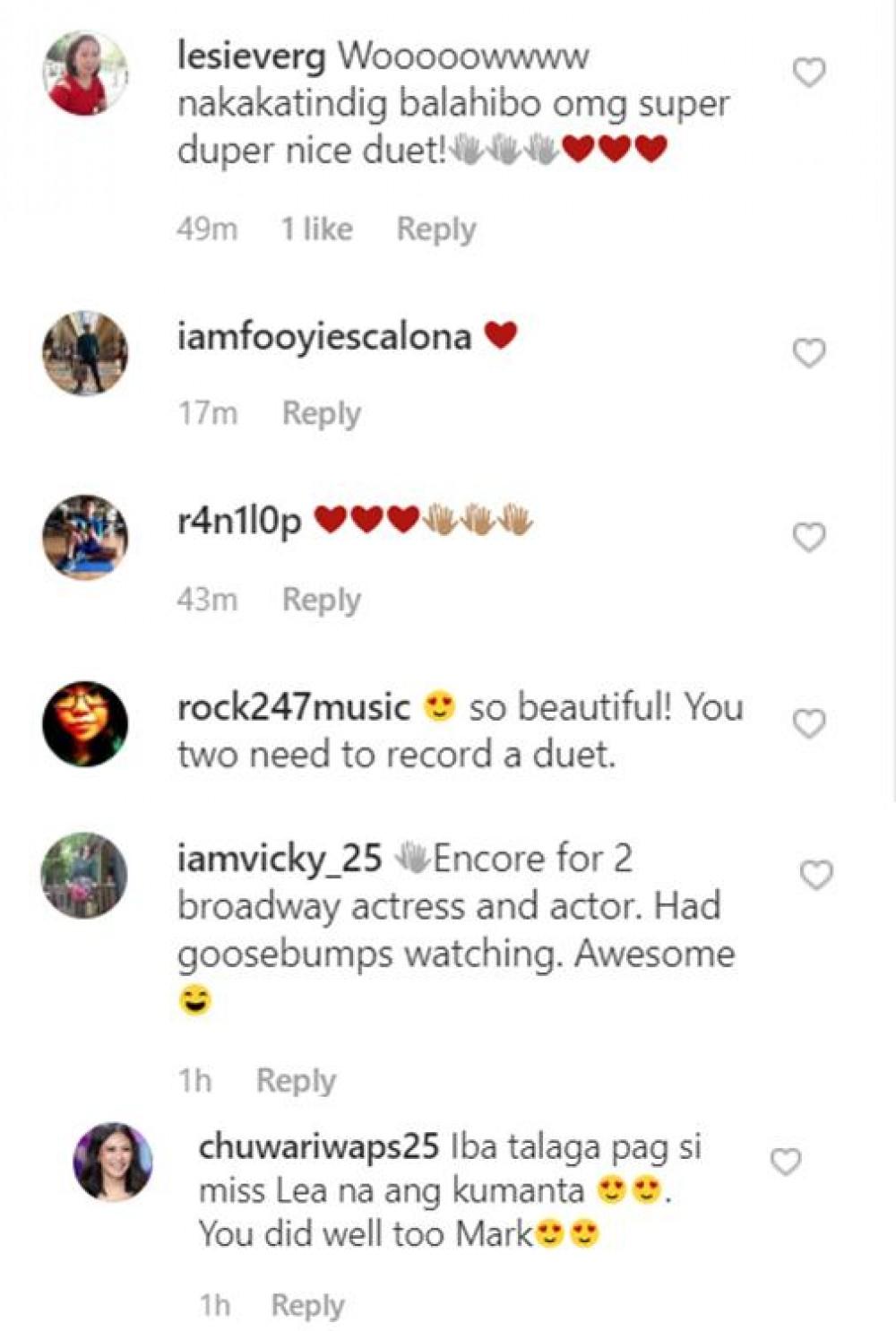Open iamfooyiescalona's profile via username

click(x=324, y=337)
